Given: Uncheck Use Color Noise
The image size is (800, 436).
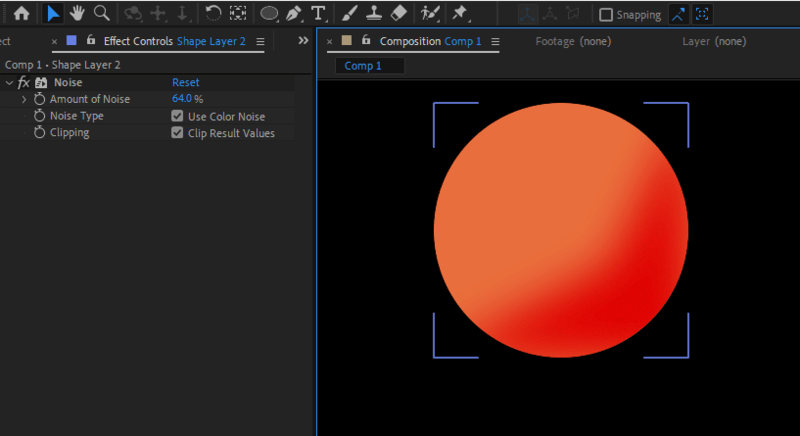Looking at the screenshot, I should tap(178, 117).
